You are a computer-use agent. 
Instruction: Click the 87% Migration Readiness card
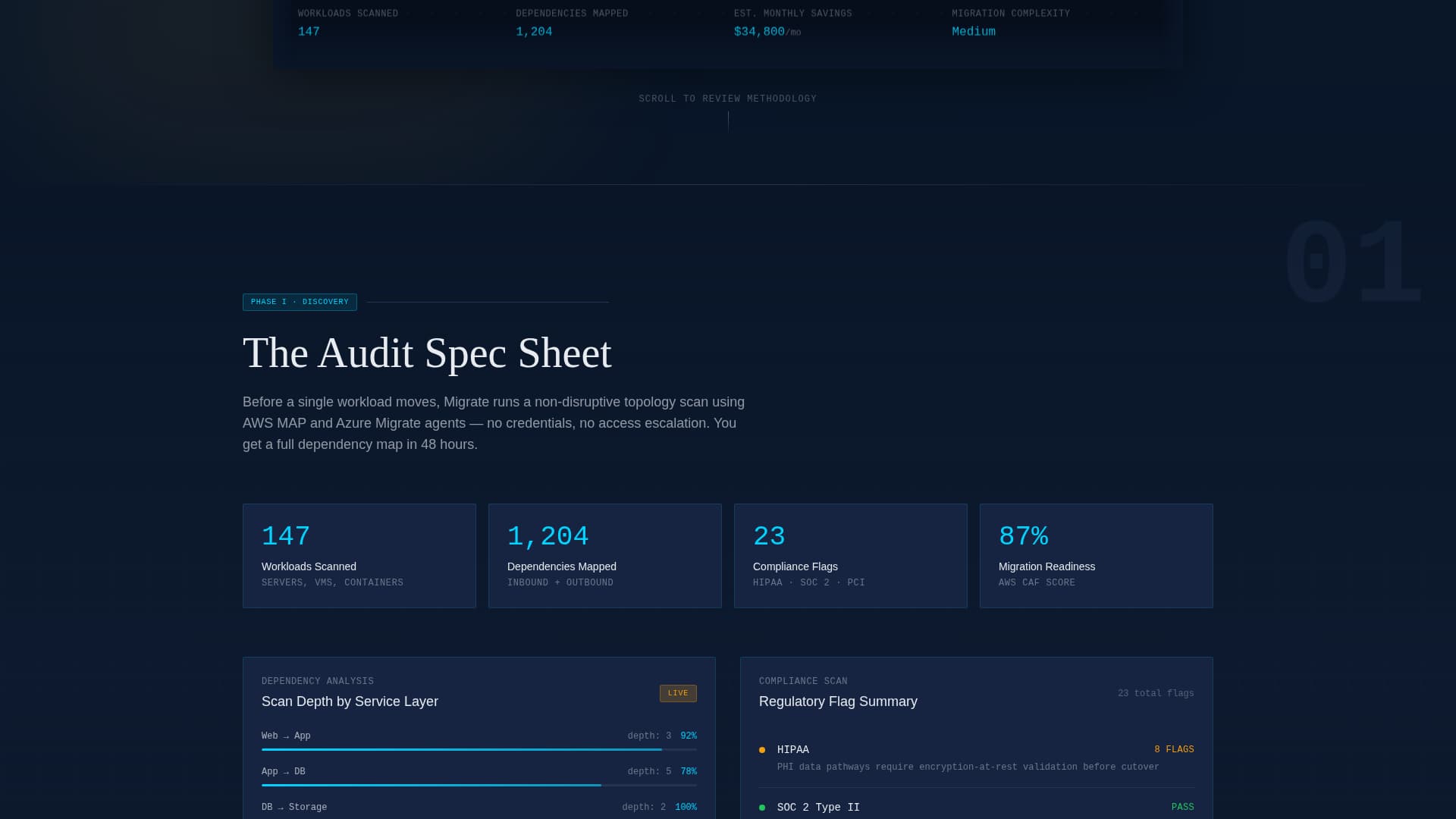click(x=1096, y=555)
